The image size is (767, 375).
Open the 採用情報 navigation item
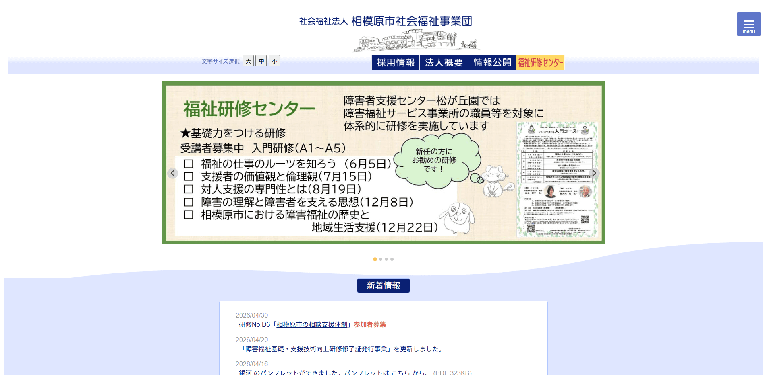point(395,63)
